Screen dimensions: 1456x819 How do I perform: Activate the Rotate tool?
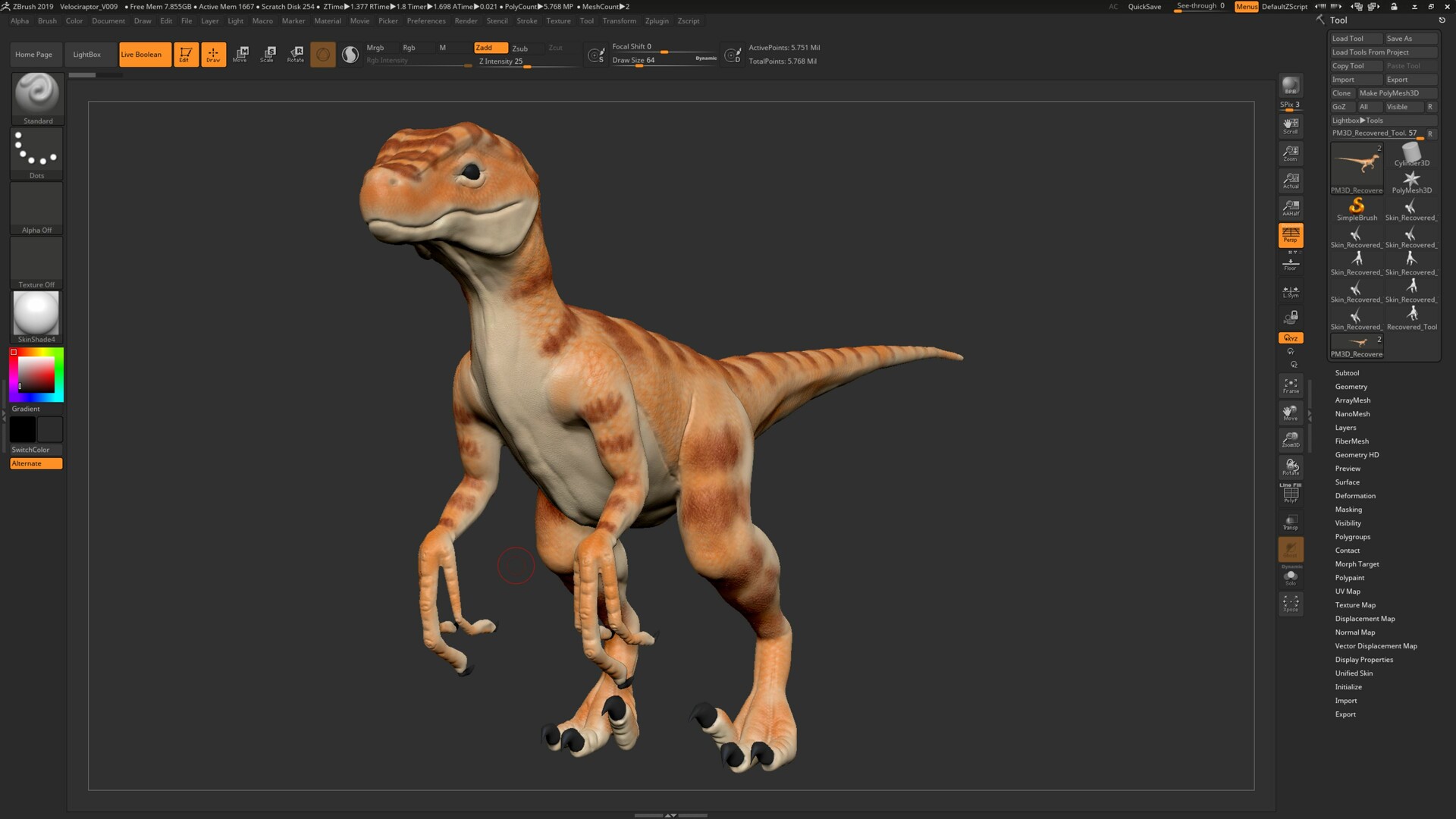point(295,54)
